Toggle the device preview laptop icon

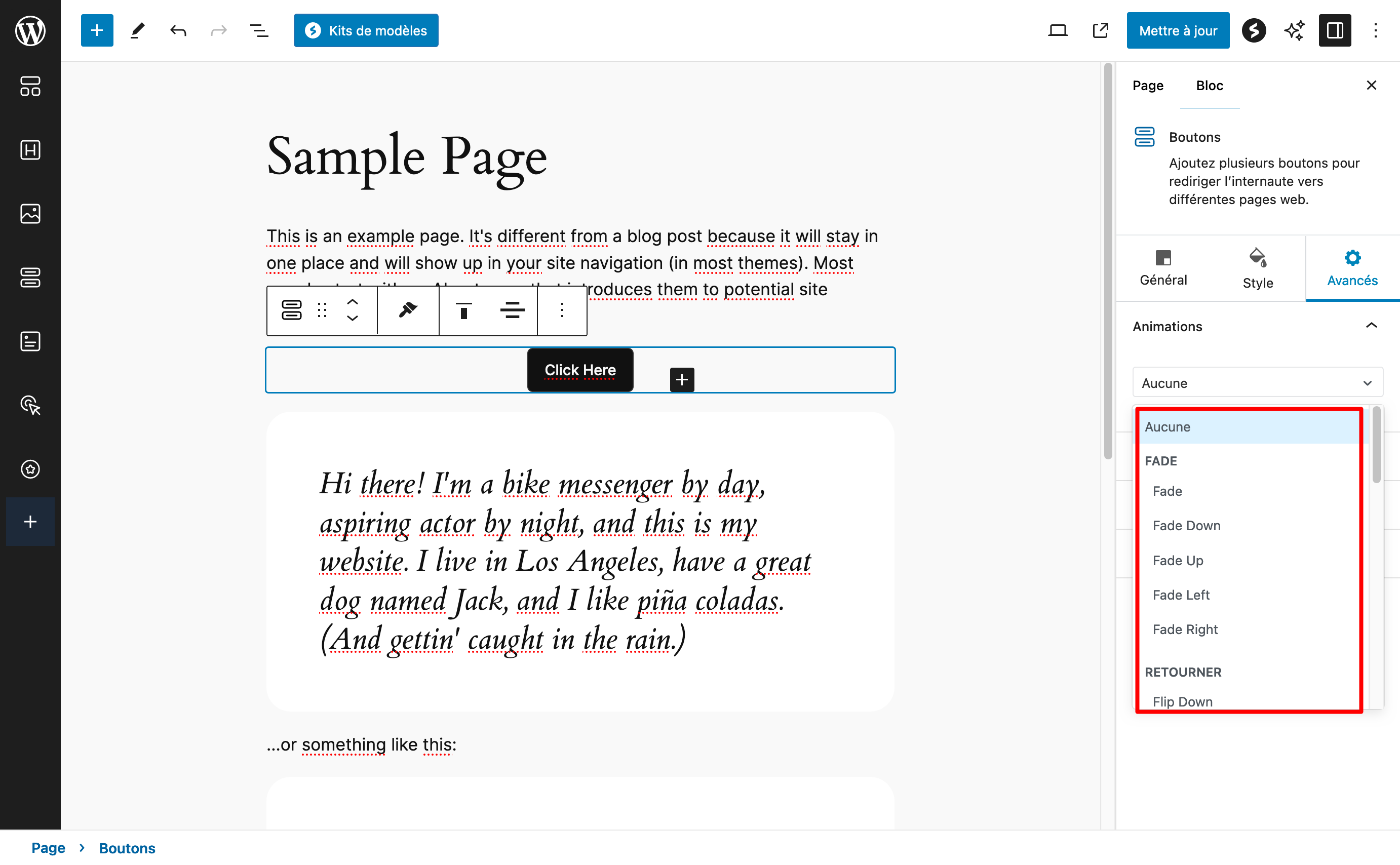1057,30
